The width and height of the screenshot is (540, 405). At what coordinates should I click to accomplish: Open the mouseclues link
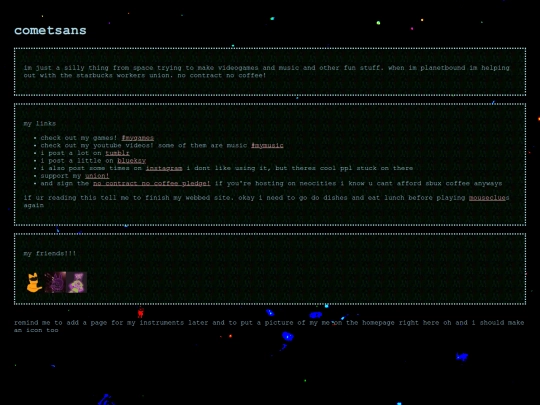click(x=487, y=198)
